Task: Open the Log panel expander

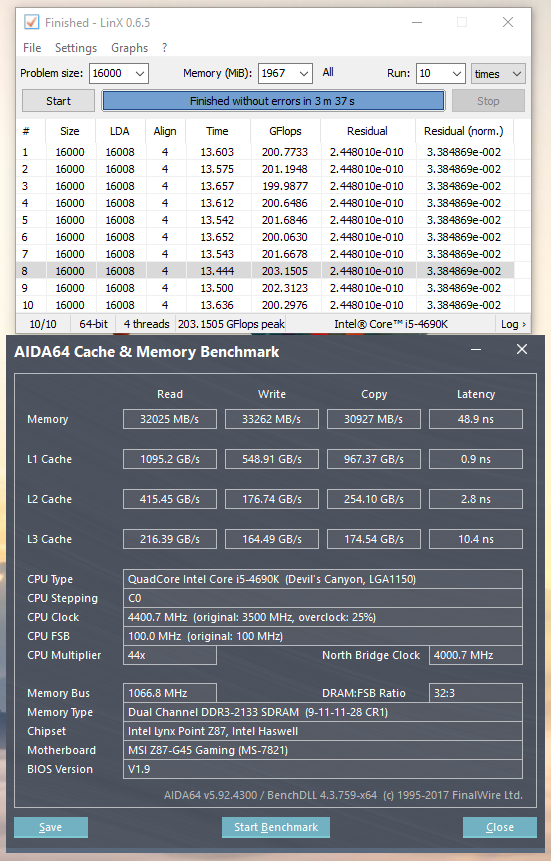Action: click(513, 324)
